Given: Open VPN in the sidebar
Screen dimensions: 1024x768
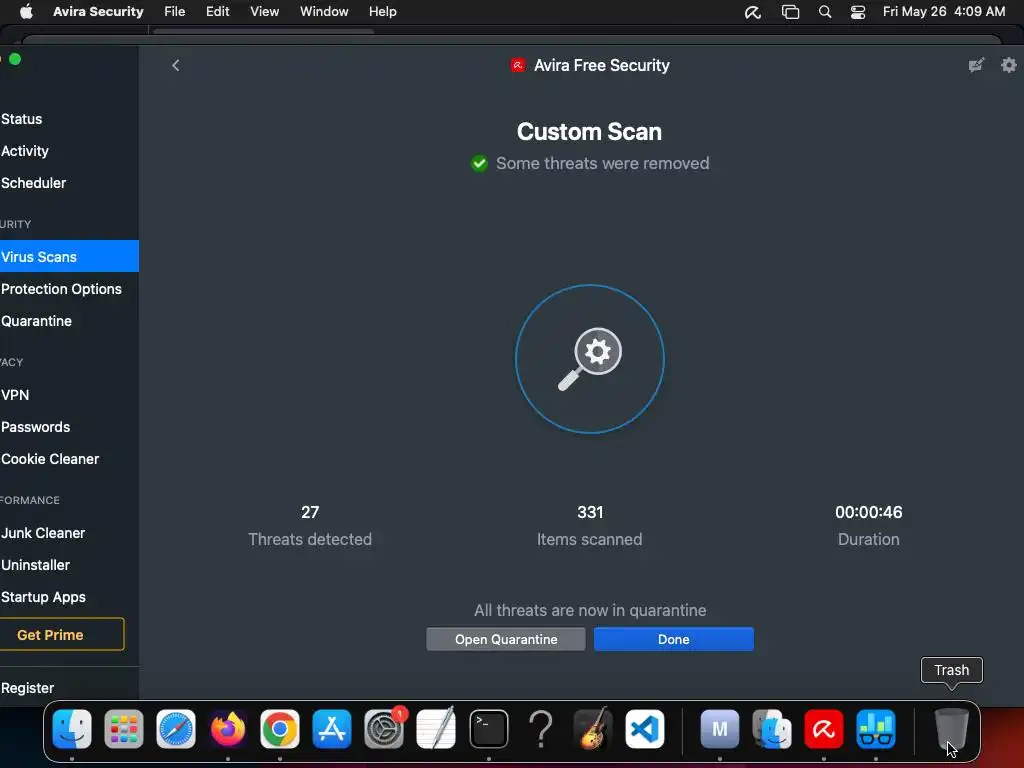Looking at the screenshot, I should (x=15, y=394).
